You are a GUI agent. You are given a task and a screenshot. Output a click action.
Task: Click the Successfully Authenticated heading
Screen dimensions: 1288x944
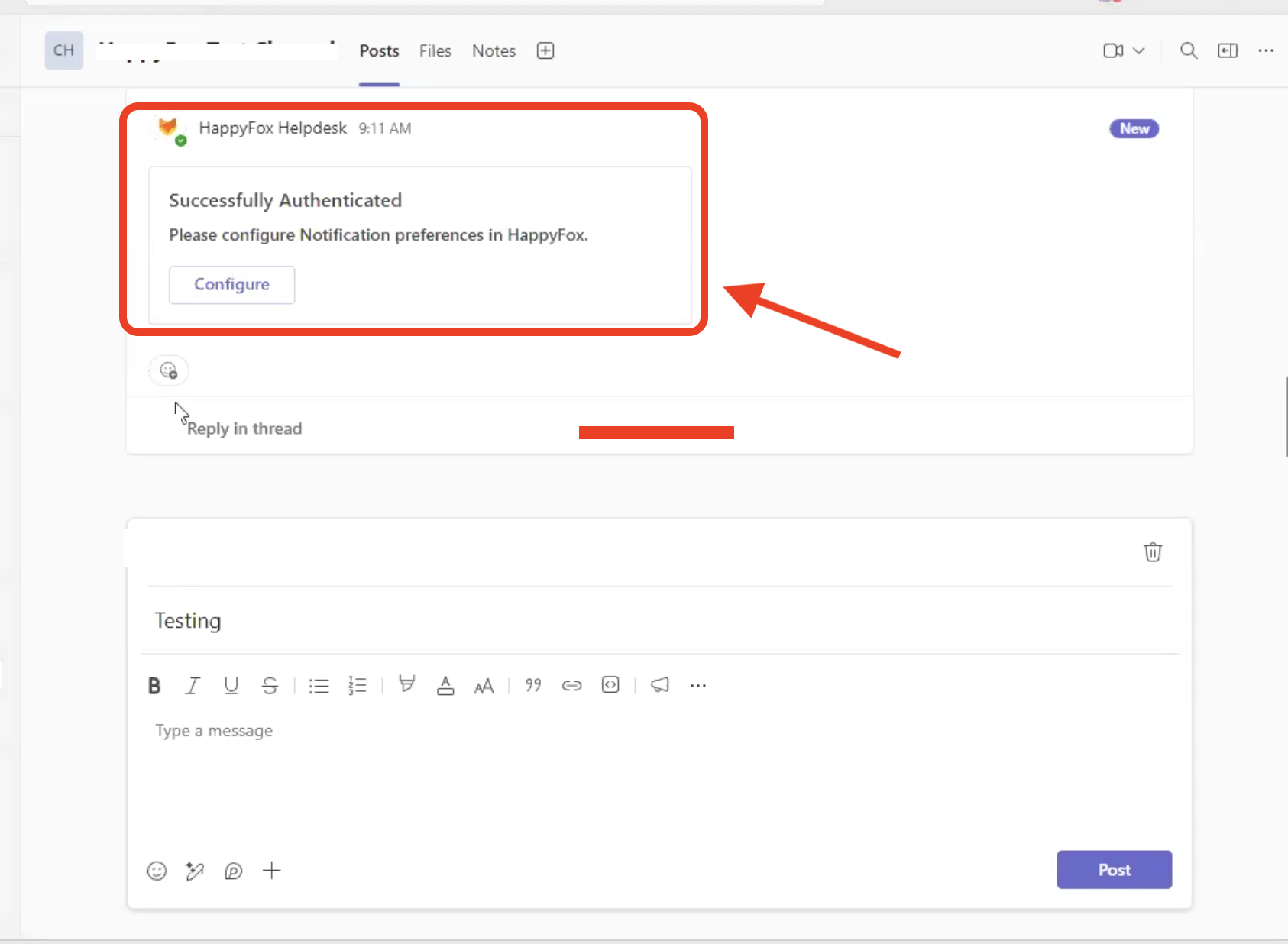(x=285, y=200)
